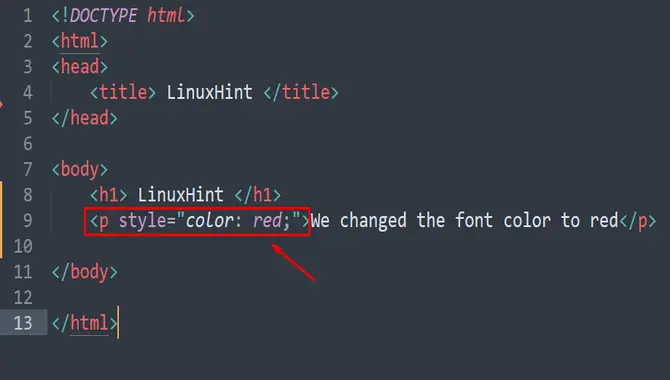Click the closing html tag on line 13
Image resolution: width=670 pixels, height=380 pixels.
point(85,323)
